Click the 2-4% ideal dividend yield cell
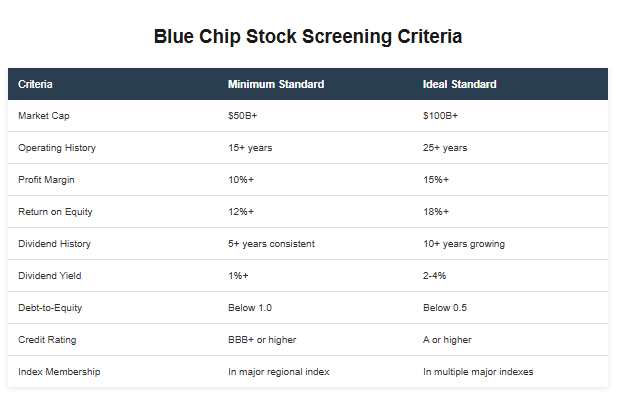 434,276
